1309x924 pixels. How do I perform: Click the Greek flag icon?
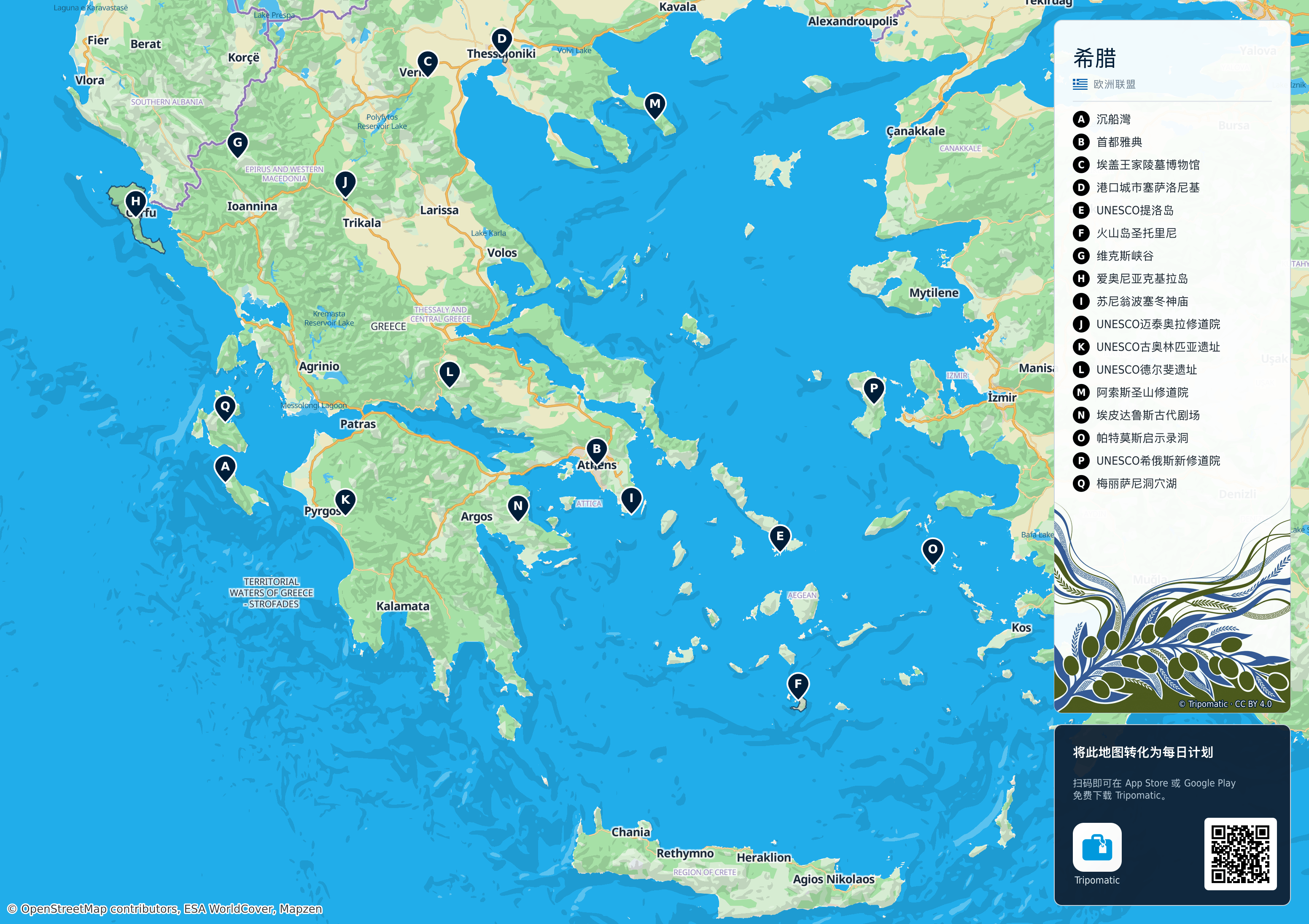coord(1080,84)
